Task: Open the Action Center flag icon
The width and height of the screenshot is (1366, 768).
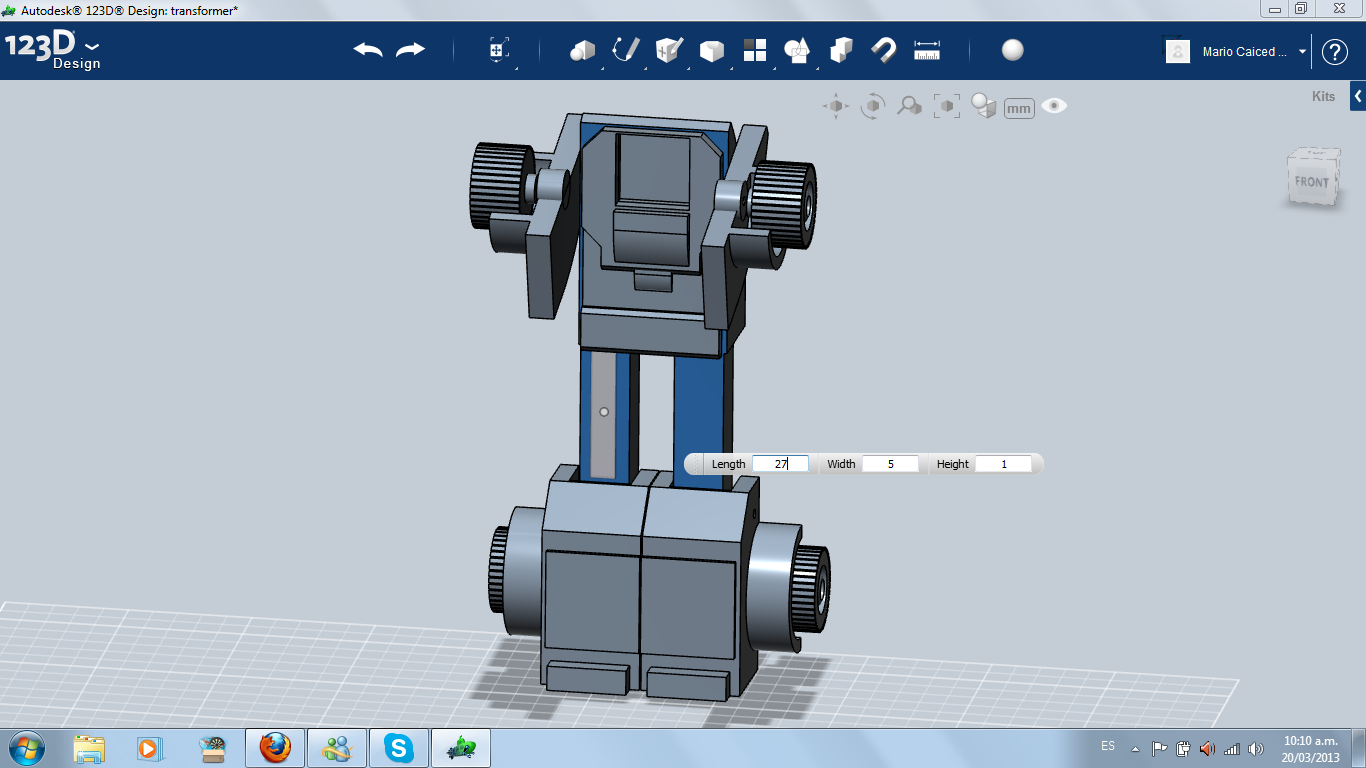Action: coord(1160,748)
